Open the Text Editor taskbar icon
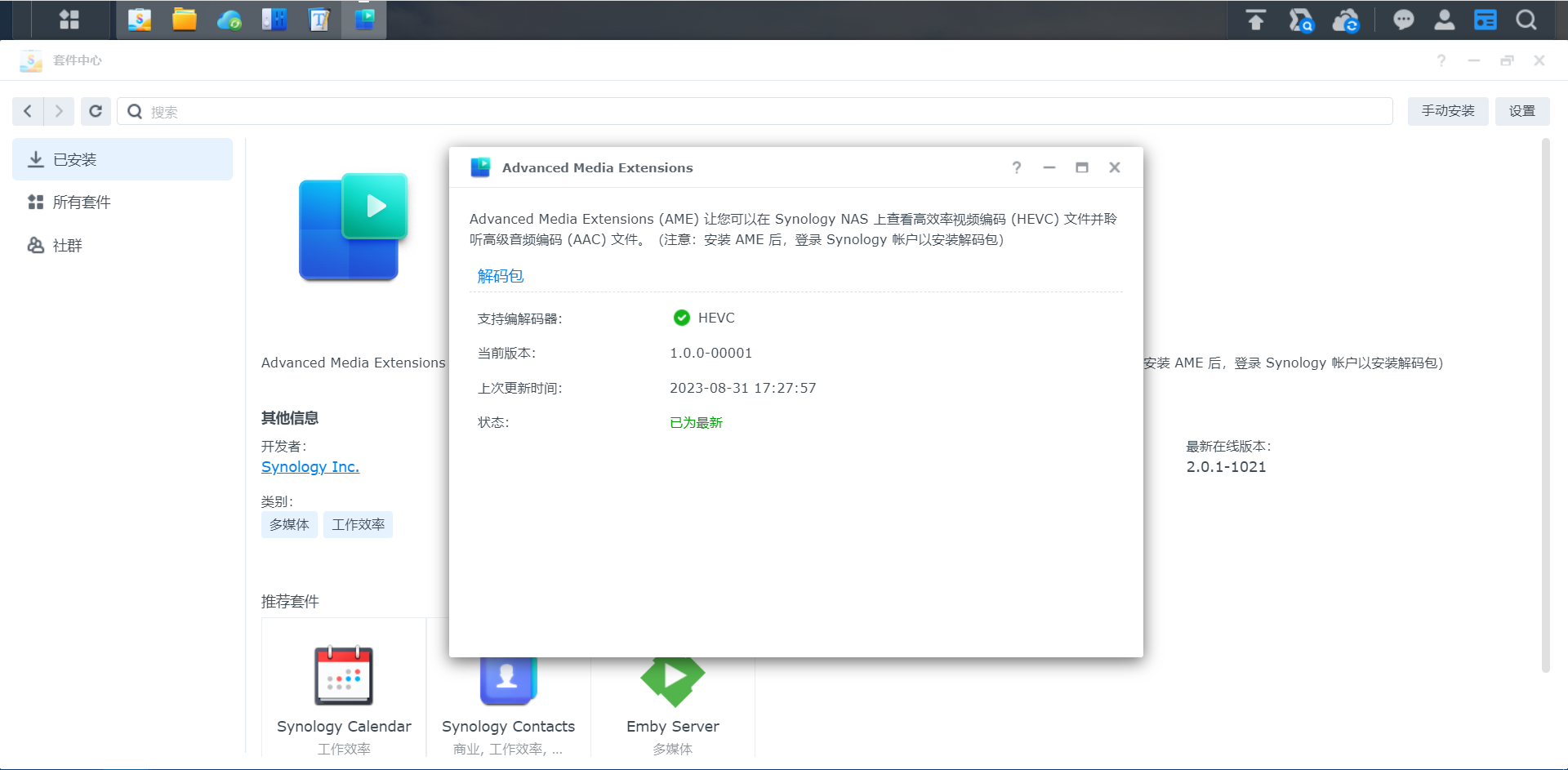 pos(319,20)
